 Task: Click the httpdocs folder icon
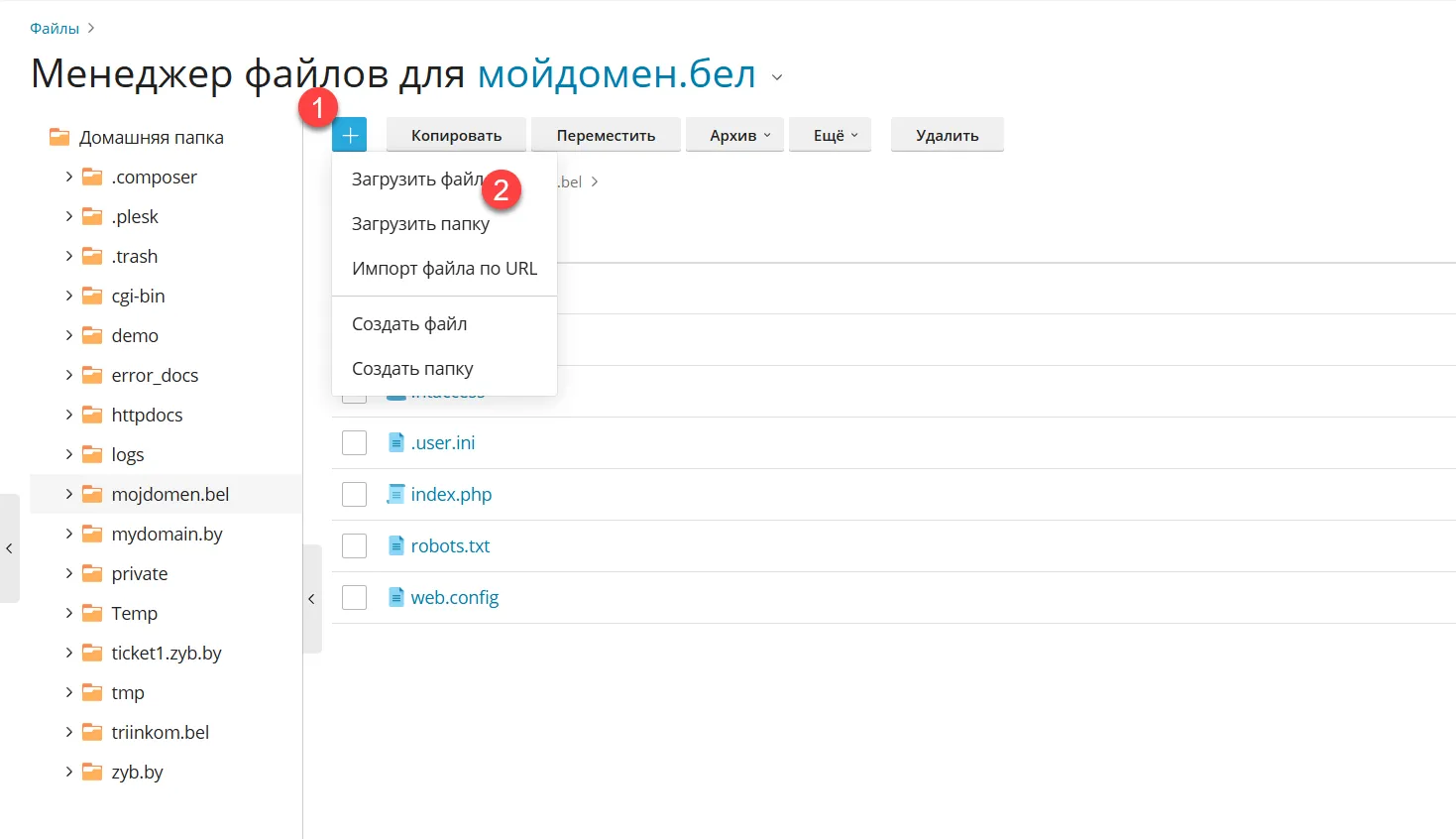pos(92,415)
